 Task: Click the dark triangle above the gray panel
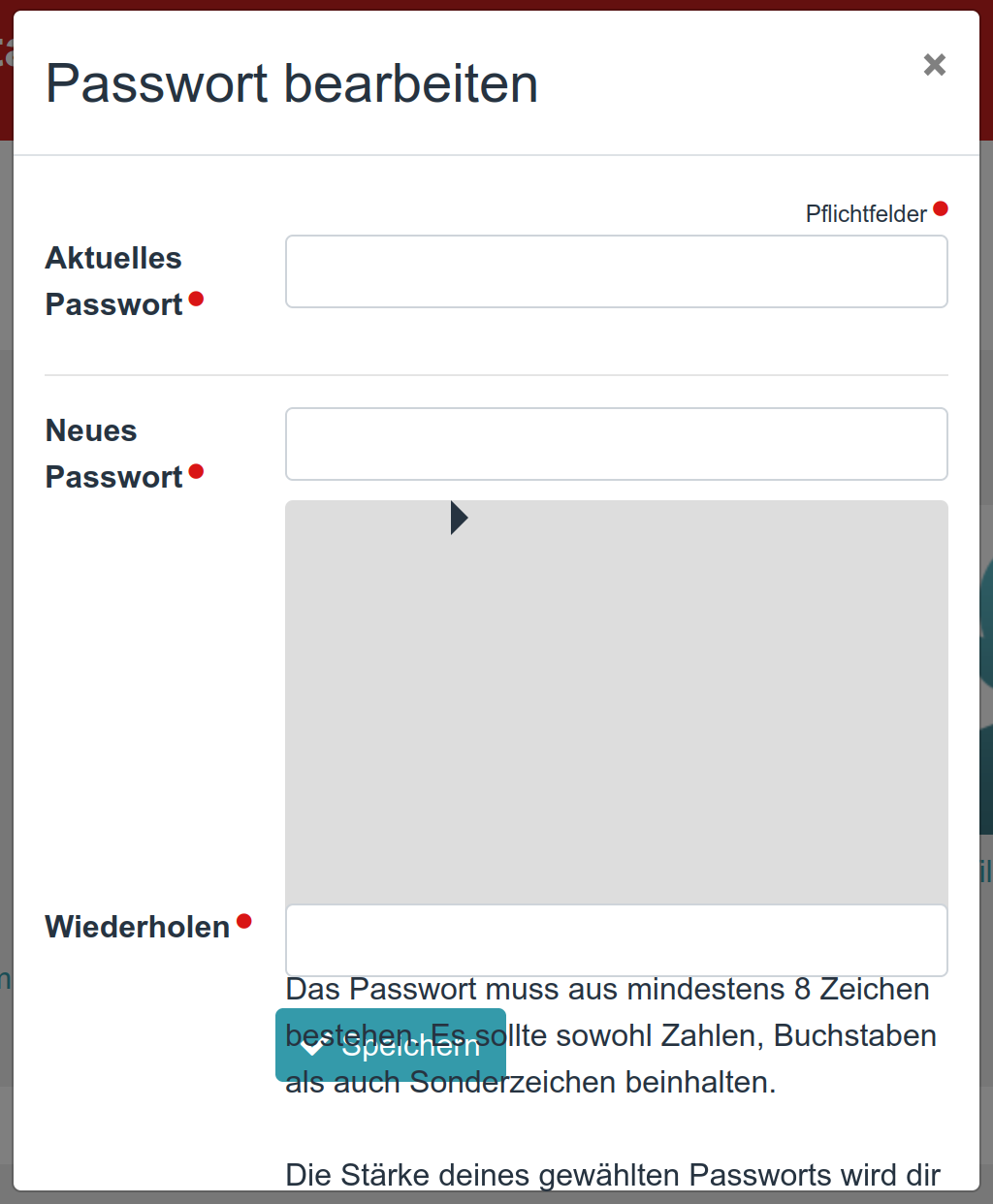pos(458,518)
